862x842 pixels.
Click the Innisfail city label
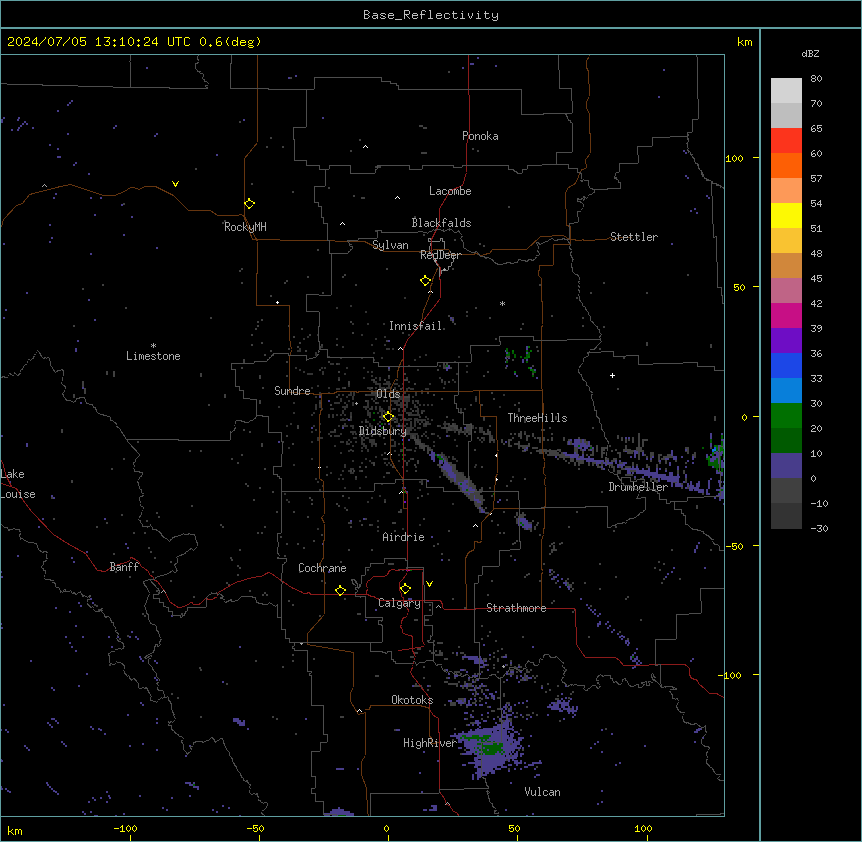[x=415, y=326]
